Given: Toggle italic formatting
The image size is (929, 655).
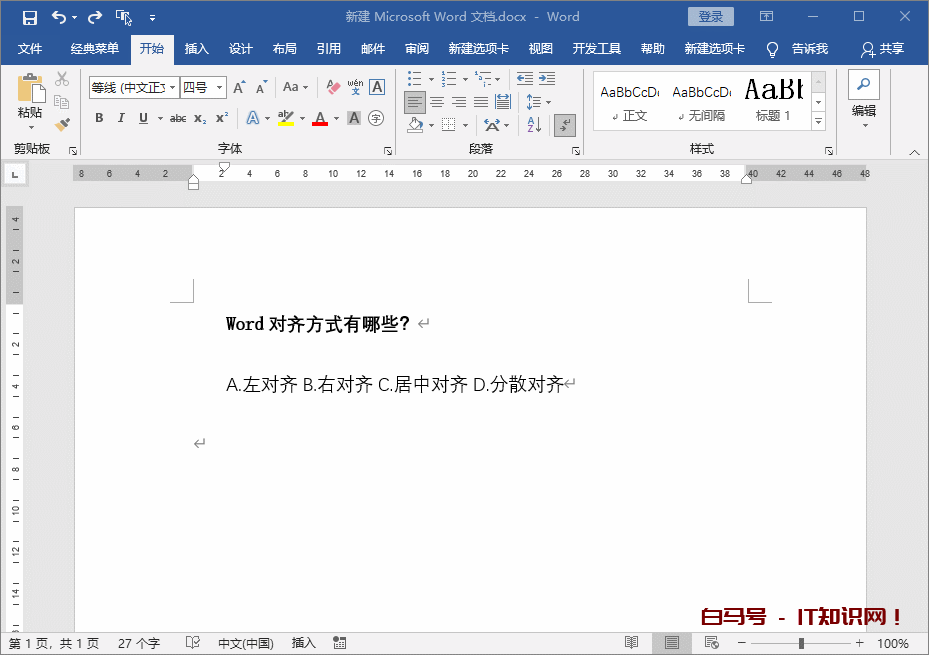Looking at the screenshot, I should pyautogui.click(x=122, y=118).
